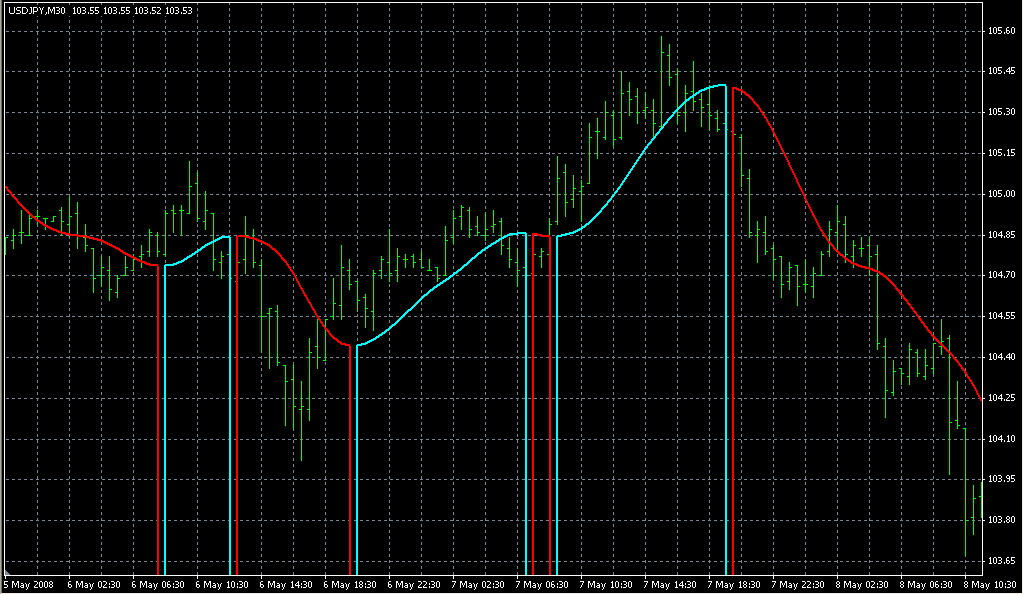Click the 5 May 2008 date label
Screen dimensions: 1024x594
coord(30,584)
